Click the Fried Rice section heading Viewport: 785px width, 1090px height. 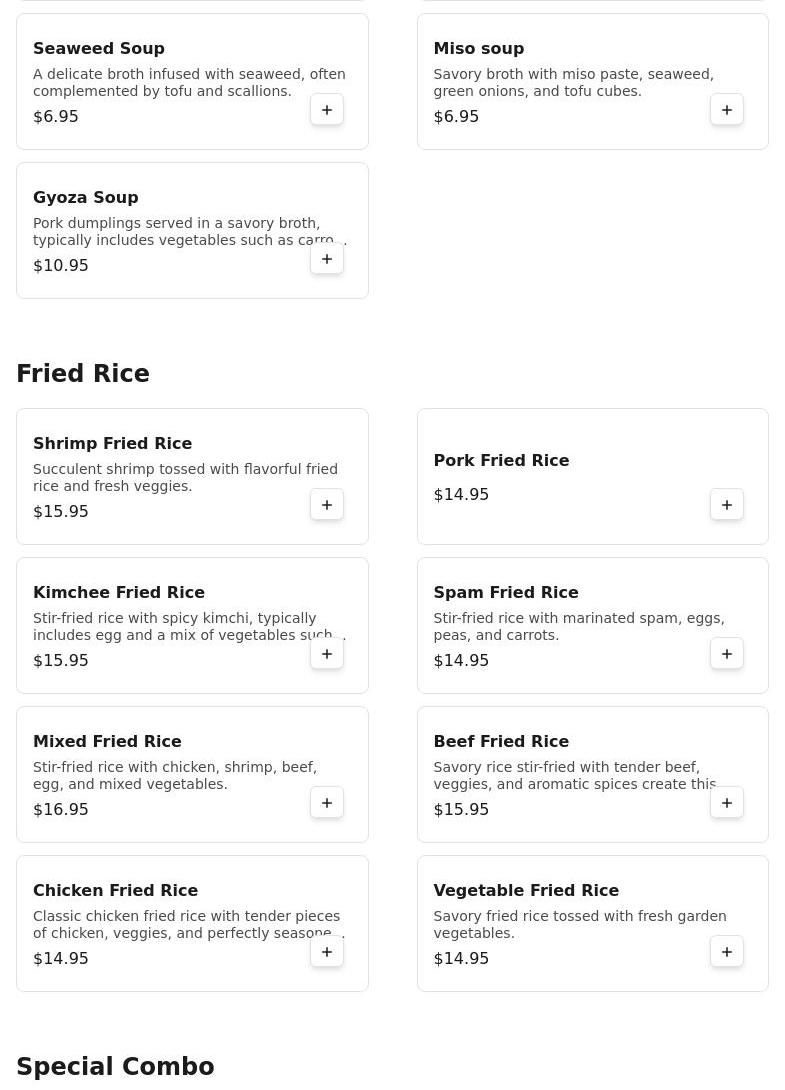(x=83, y=373)
